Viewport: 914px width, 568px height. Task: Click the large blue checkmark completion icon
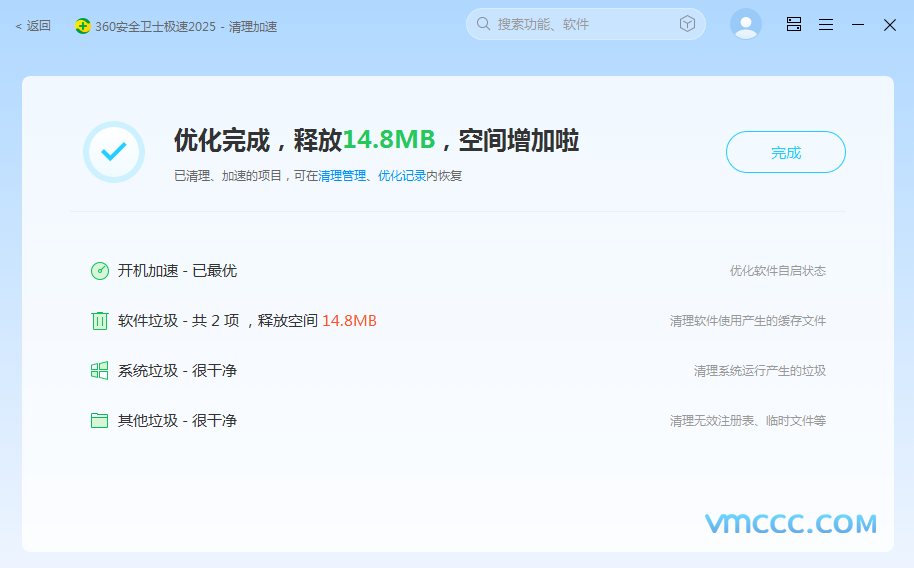click(x=114, y=152)
